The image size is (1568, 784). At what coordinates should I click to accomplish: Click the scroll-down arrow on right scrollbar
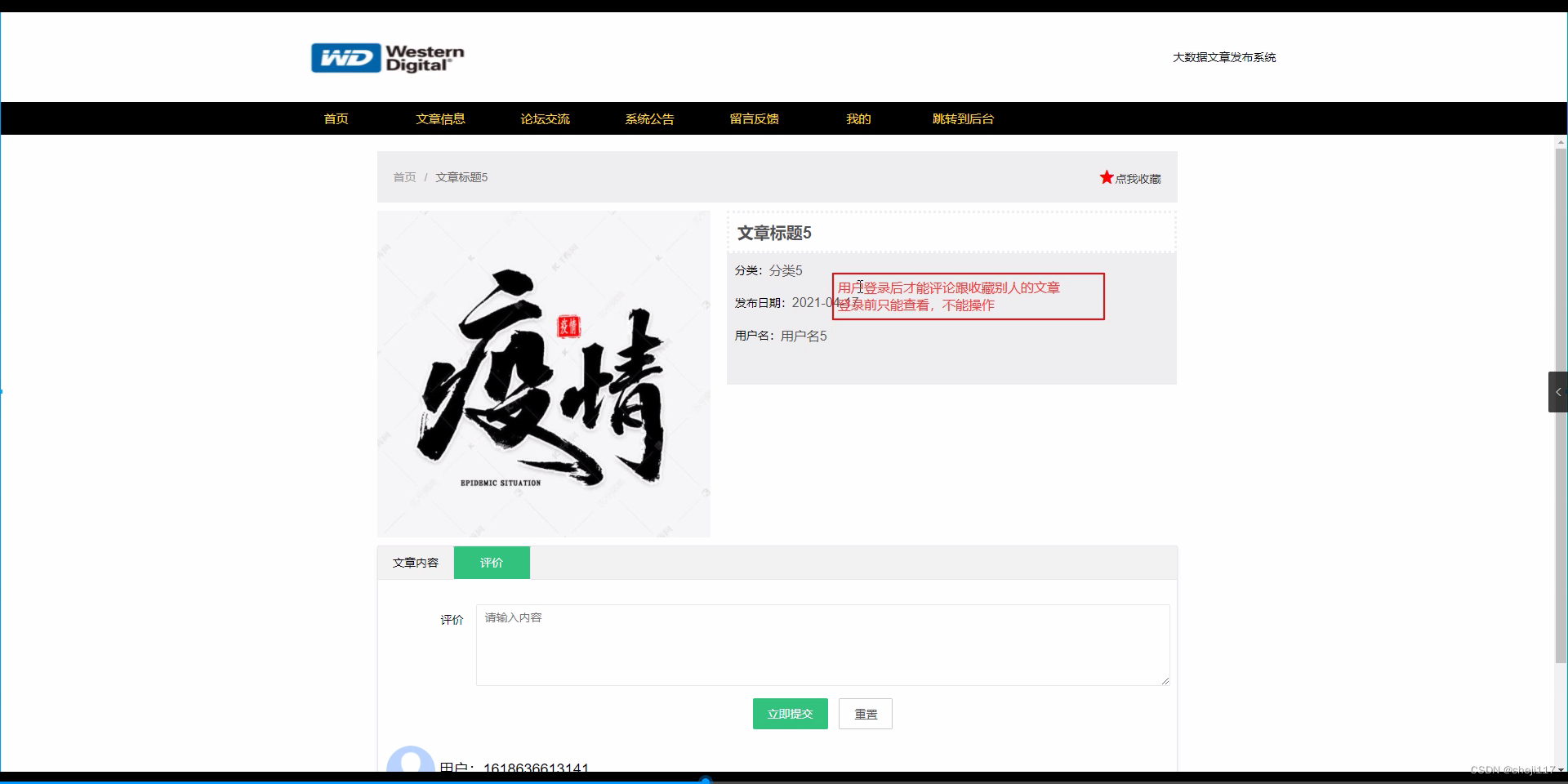(1561, 769)
